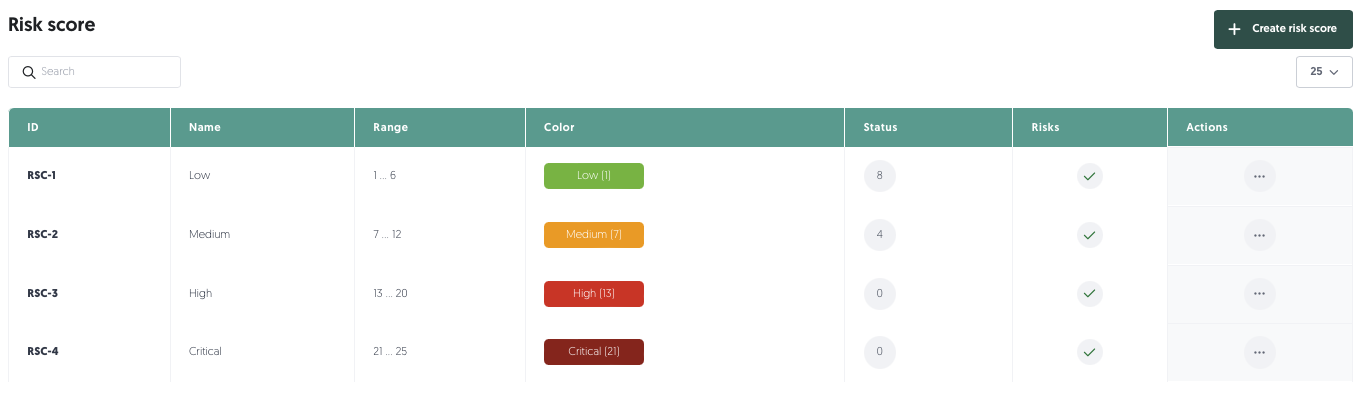Select the green Low (1) color badge

[594, 176]
